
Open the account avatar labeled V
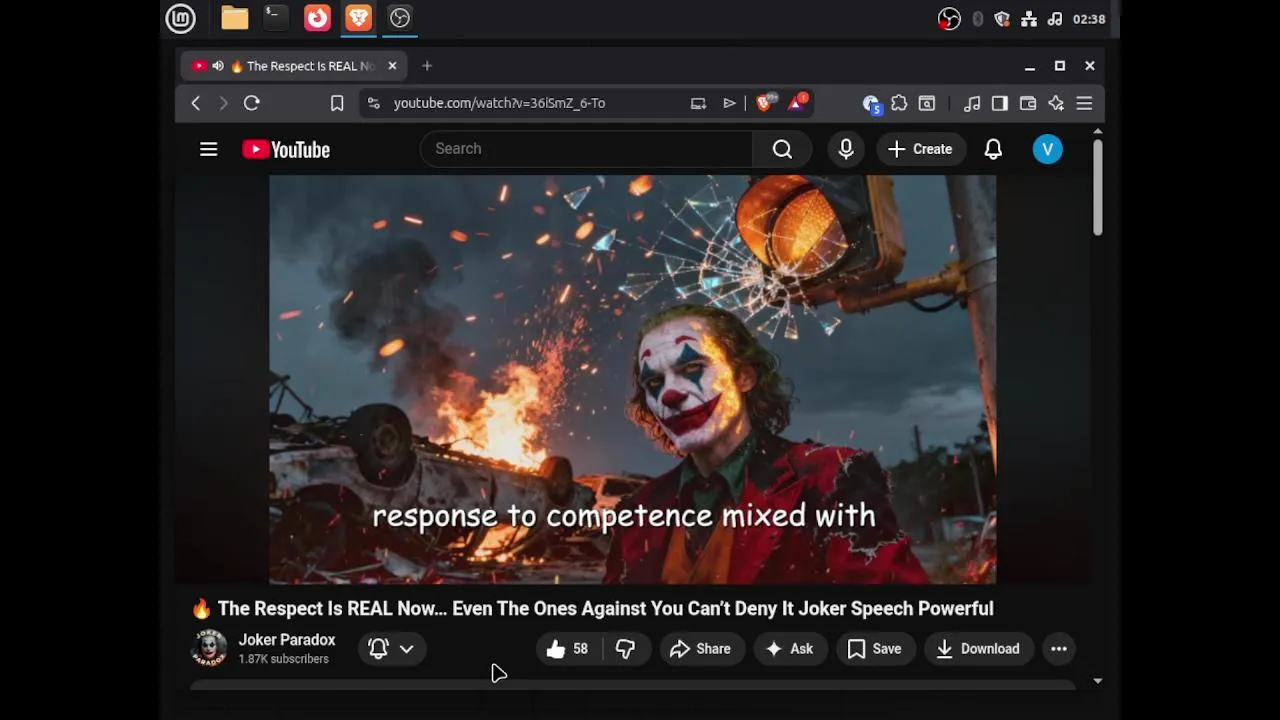[x=1047, y=149]
